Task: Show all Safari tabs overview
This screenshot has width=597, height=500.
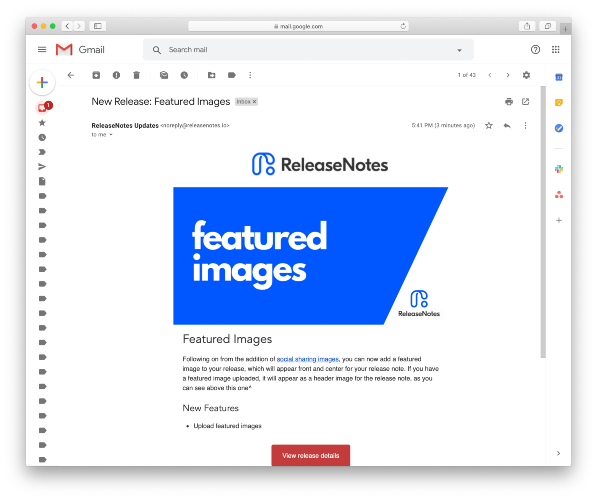Action: pyautogui.click(x=548, y=26)
